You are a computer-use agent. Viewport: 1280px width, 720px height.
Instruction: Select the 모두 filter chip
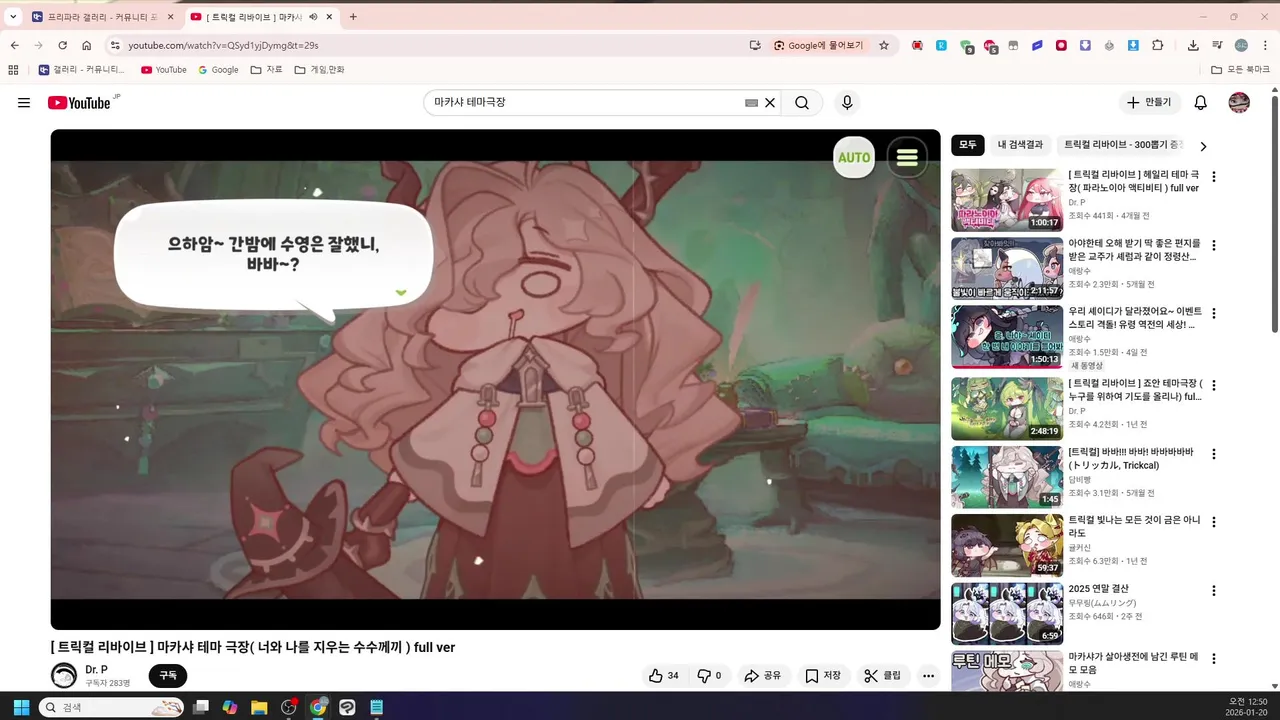(967, 145)
